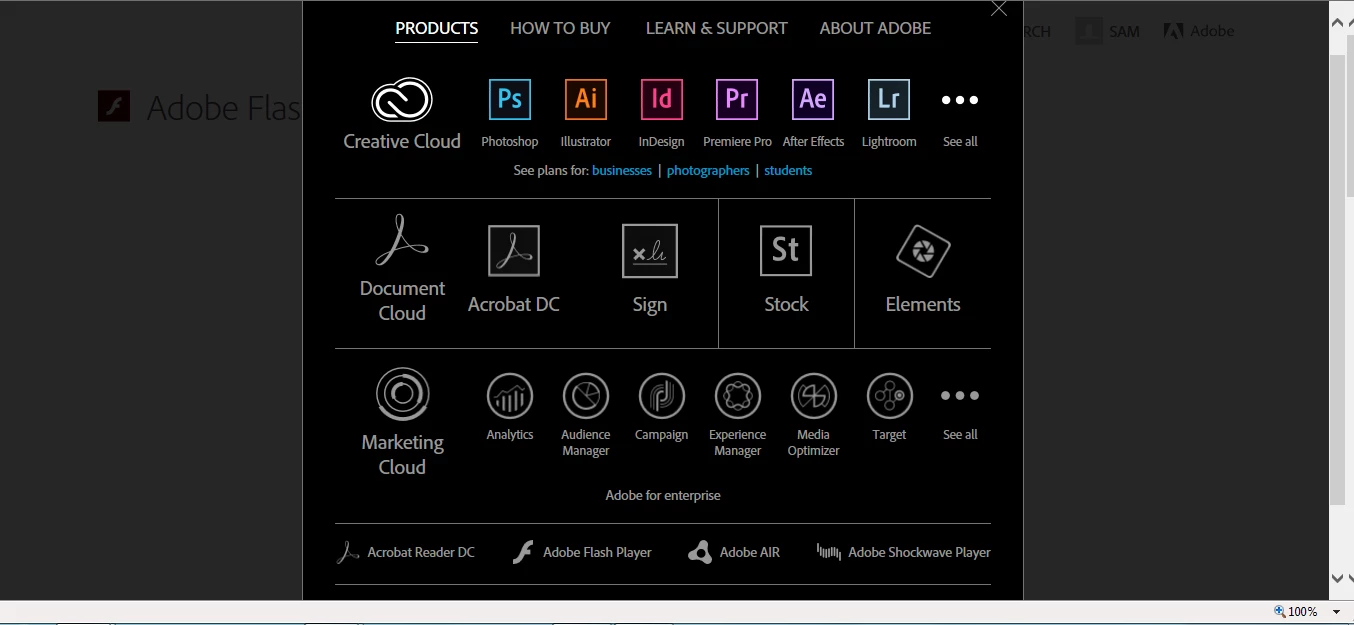Choose the Campaign icon
The image size is (1354, 625).
coord(662,396)
